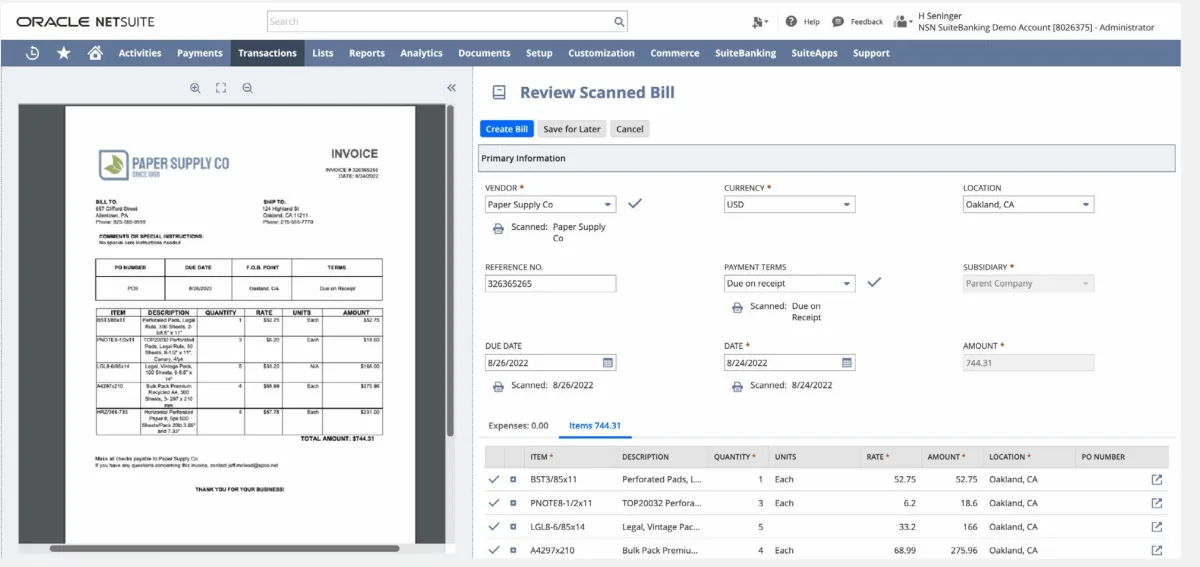The image size is (1200, 567).
Task: Click the user role account icon
Action: click(x=903, y=21)
